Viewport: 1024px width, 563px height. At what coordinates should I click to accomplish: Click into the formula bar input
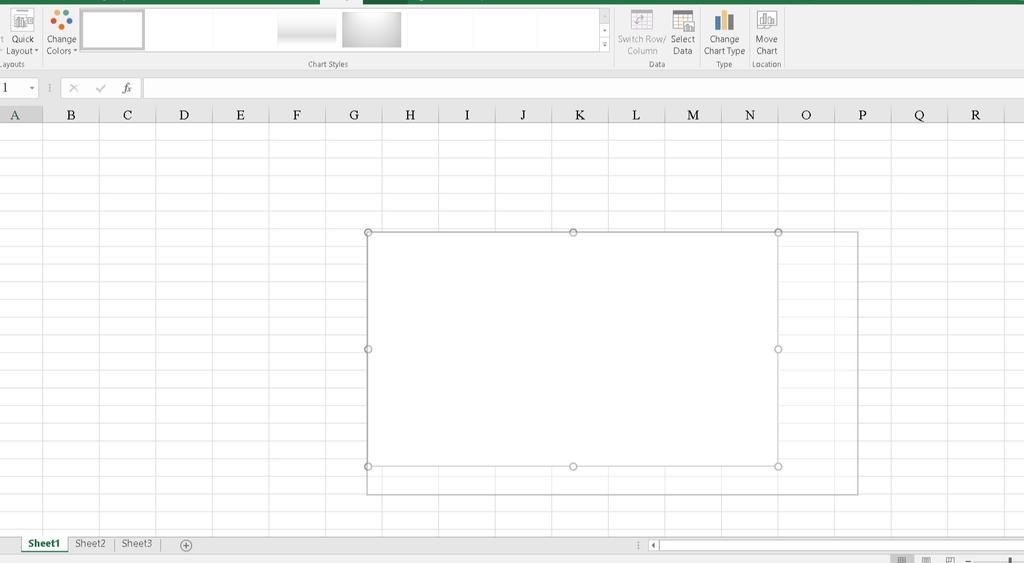(583, 88)
